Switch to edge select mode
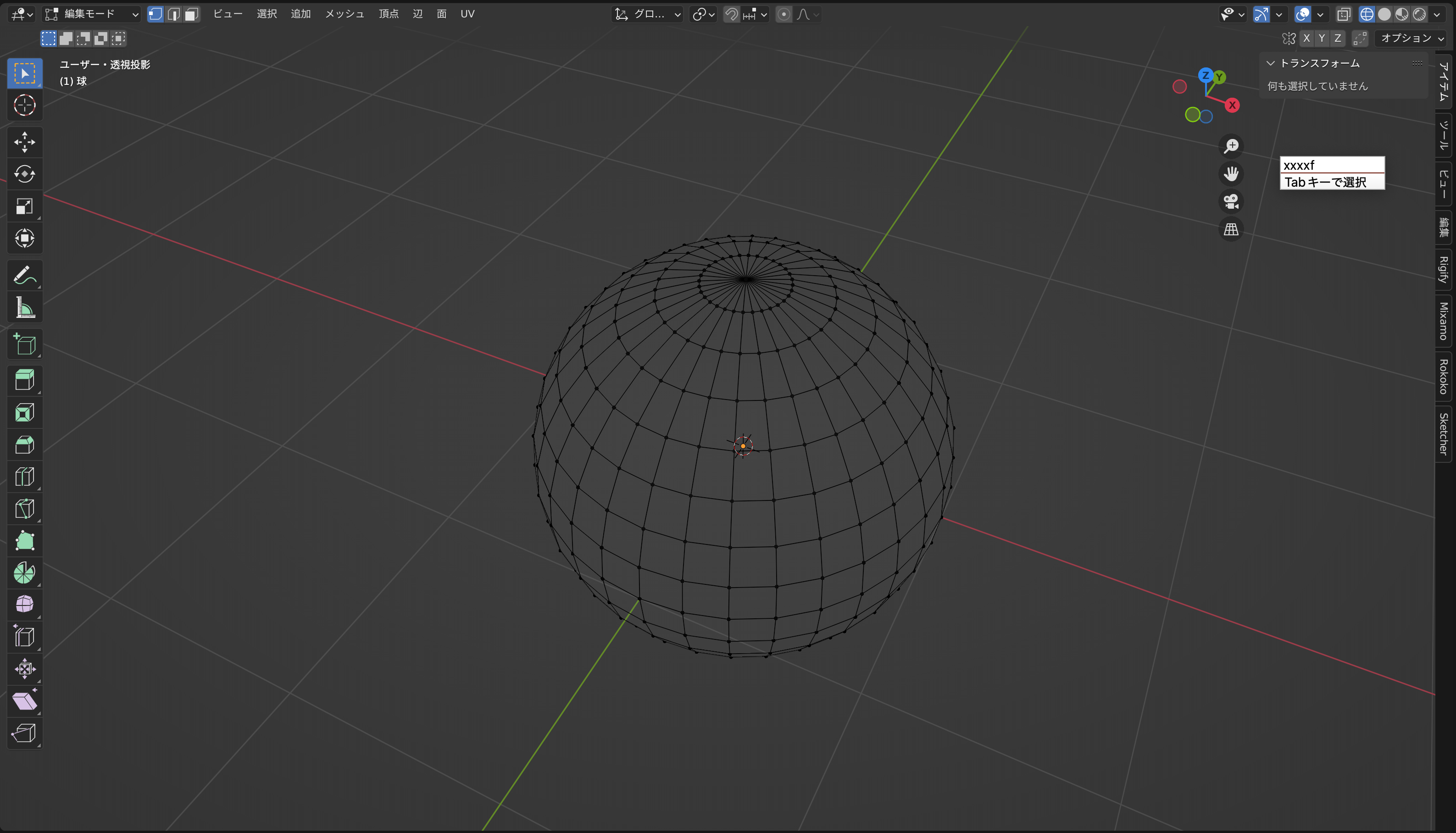 tap(173, 14)
